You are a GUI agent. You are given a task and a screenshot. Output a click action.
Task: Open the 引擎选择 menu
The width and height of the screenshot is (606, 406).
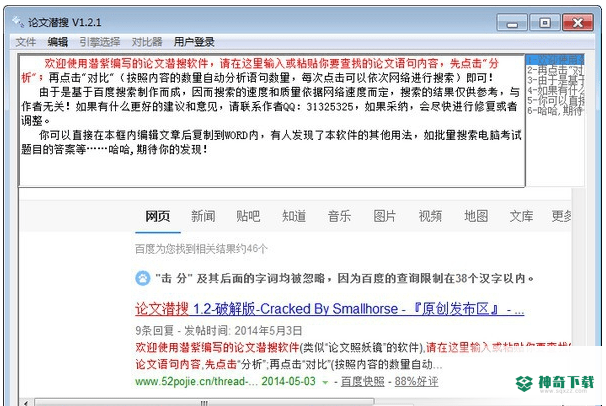100,42
